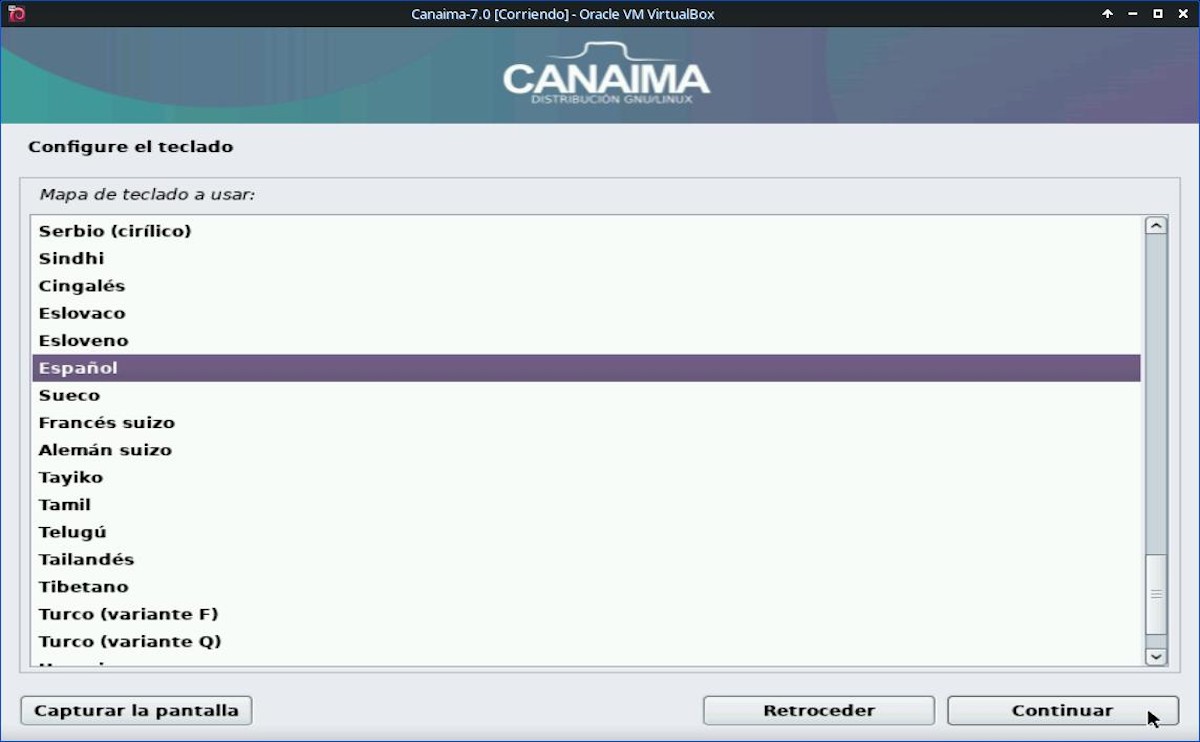The image size is (1200, 742).
Task: Select Francés suizo keyboard map
Action: coord(107,423)
